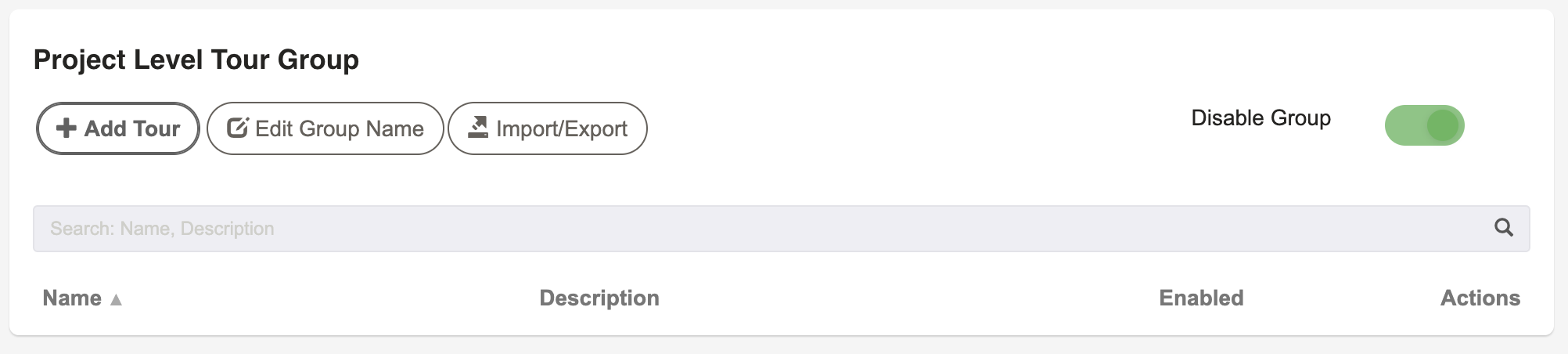The image size is (1568, 354).
Task: Select the Actions column header
Action: (x=1480, y=298)
